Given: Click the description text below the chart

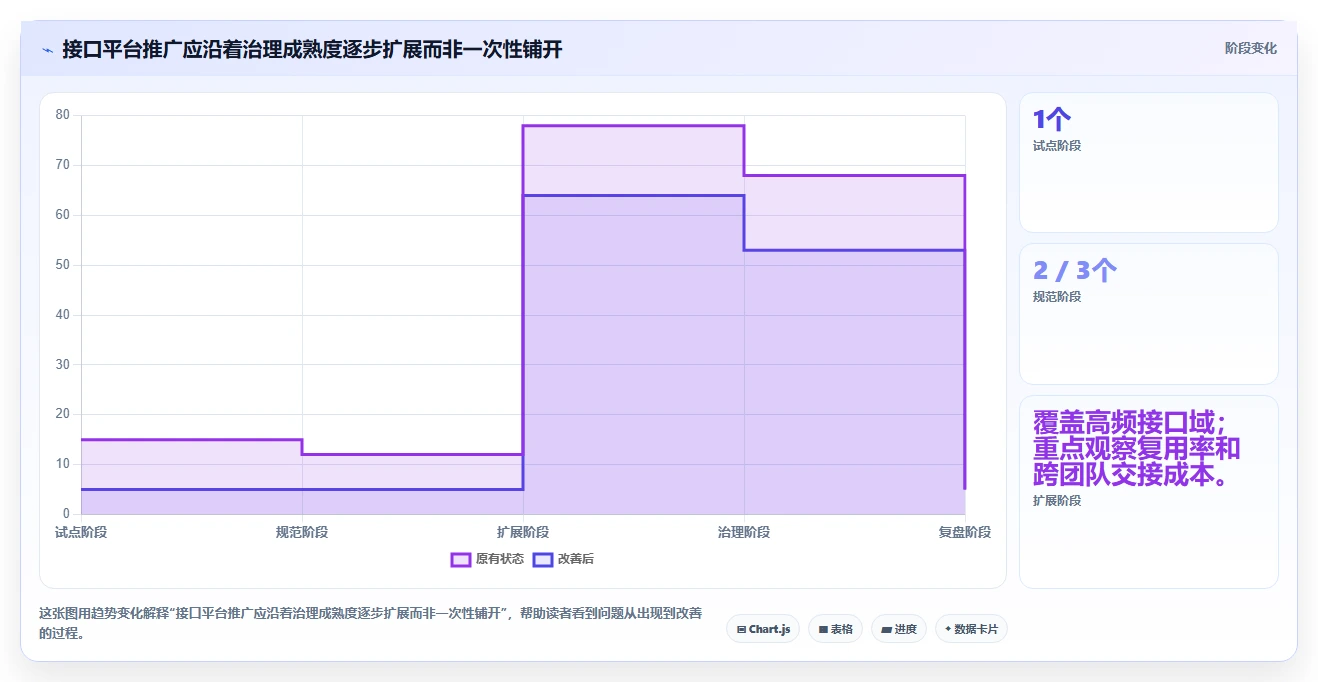Looking at the screenshot, I should (x=370, y=623).
